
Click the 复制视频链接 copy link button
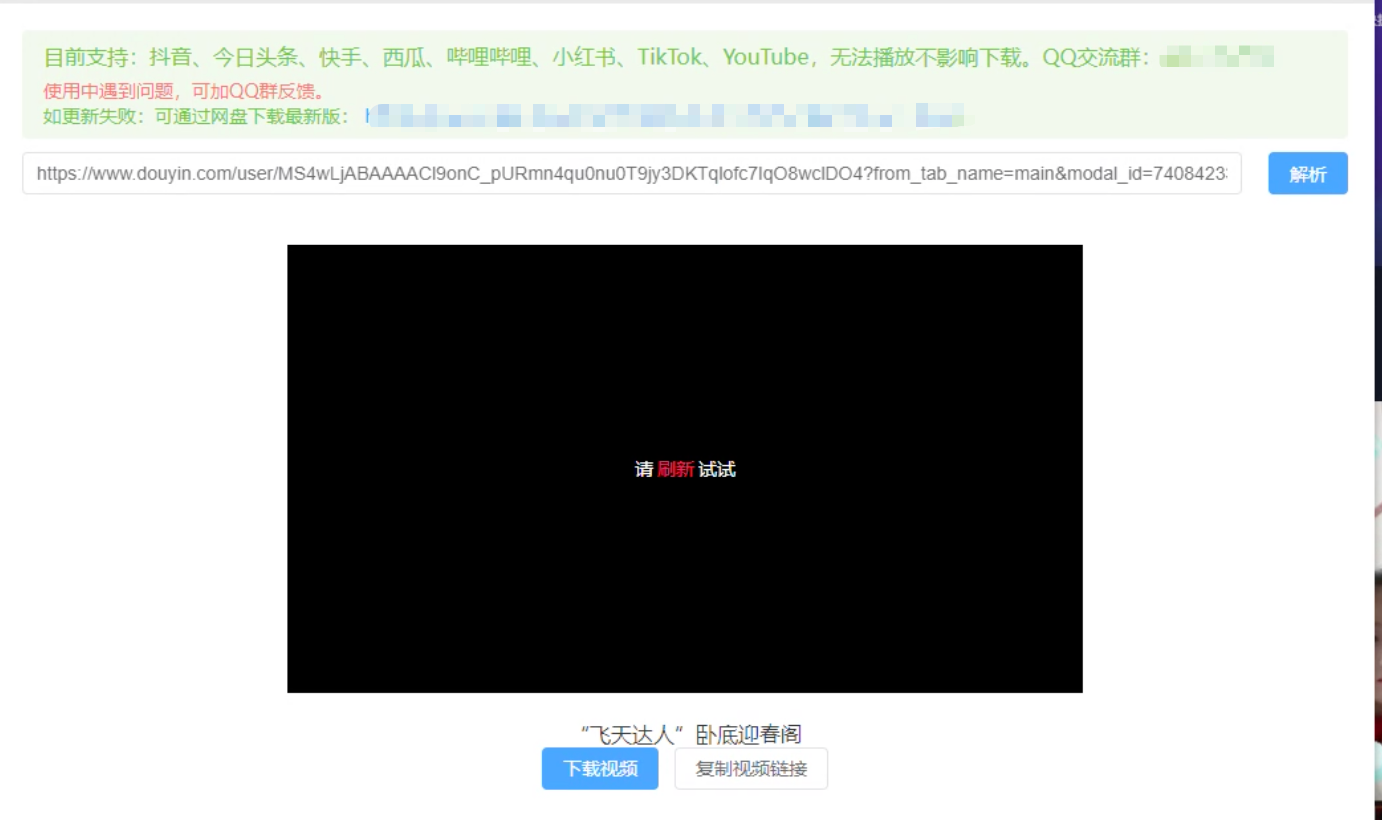[x=751, y=769]
